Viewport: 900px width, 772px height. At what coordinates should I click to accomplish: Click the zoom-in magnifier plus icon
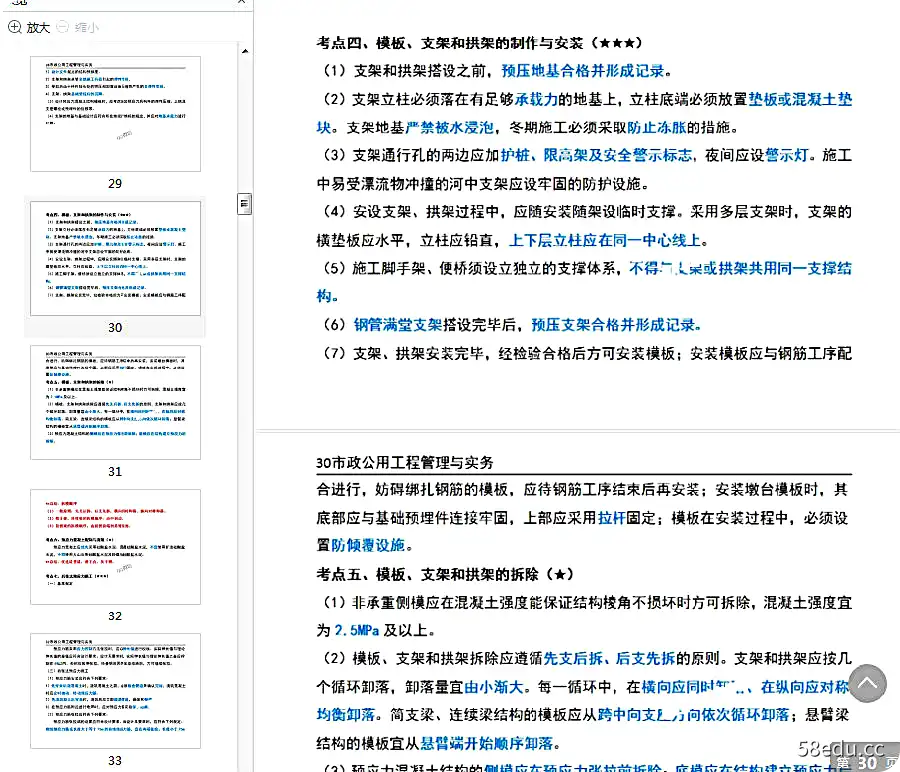click(14, 27)
